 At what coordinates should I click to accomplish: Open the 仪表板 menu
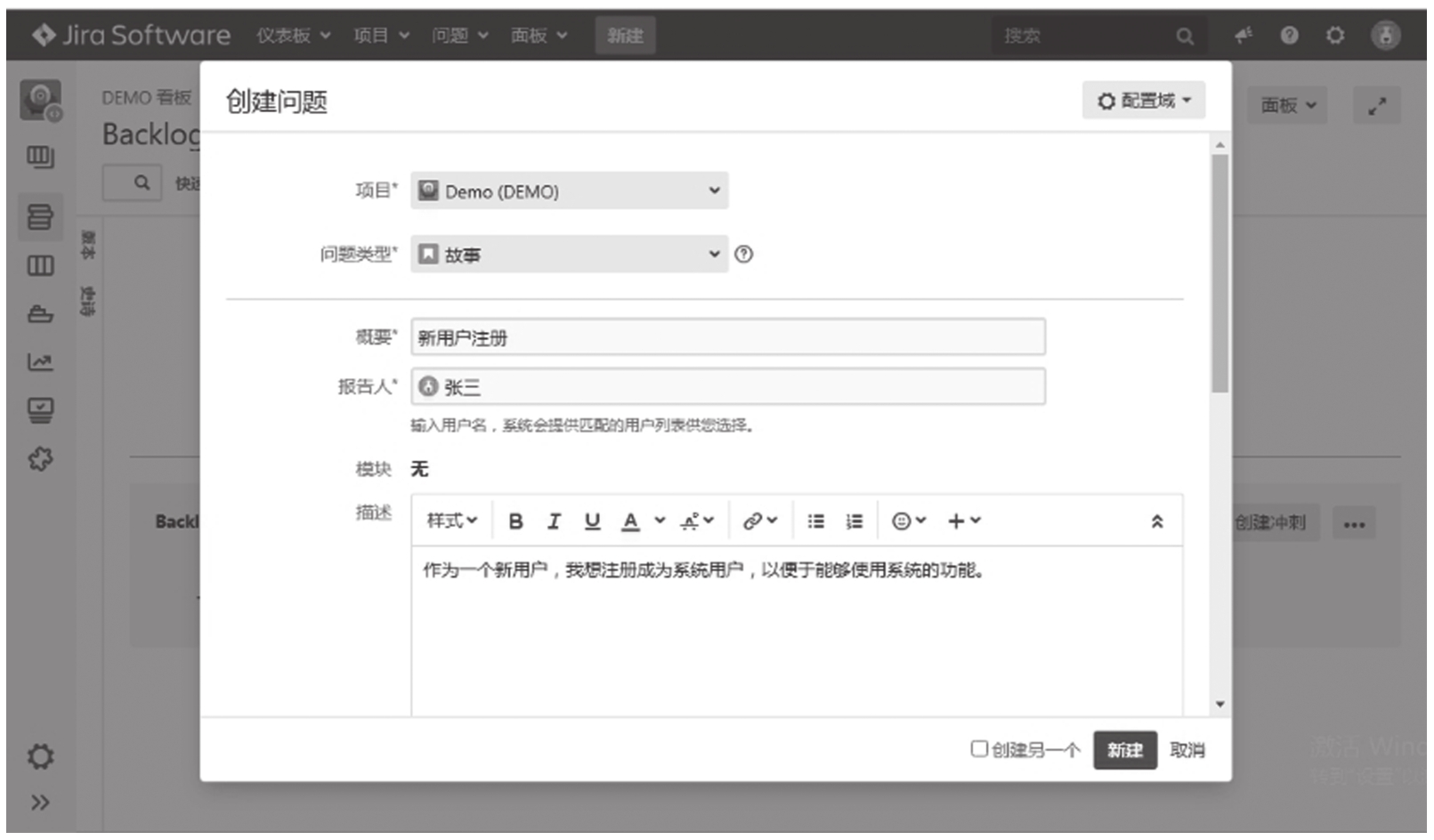coord(293,36)
